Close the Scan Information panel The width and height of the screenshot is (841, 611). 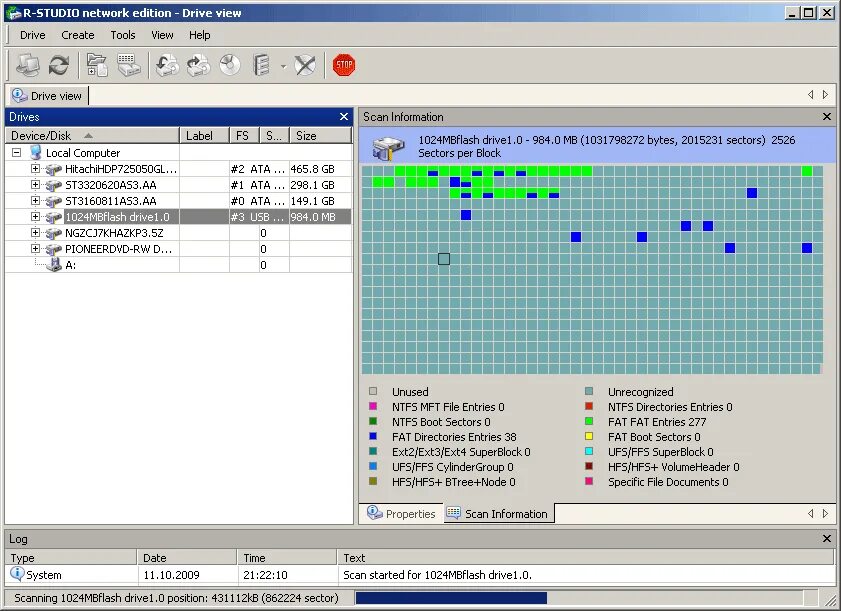[x=827, y=116]
